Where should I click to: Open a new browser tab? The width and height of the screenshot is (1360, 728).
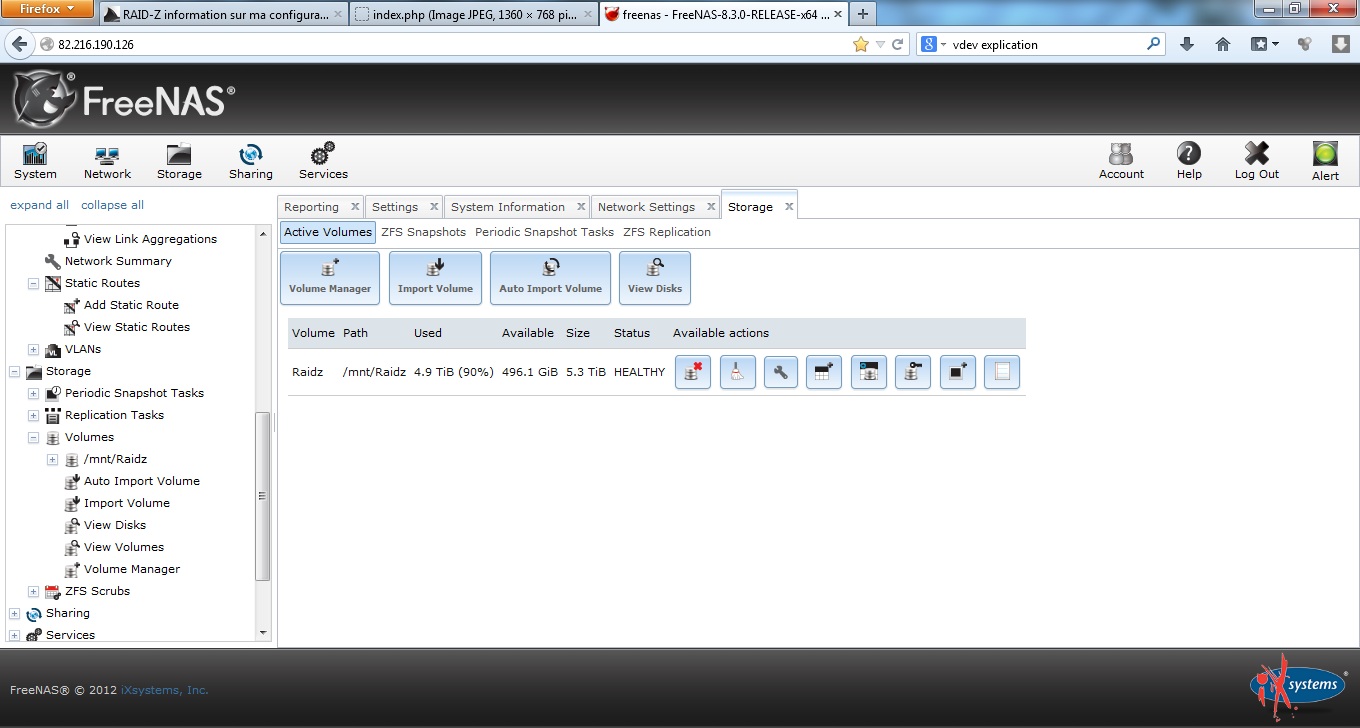(862, 13)
